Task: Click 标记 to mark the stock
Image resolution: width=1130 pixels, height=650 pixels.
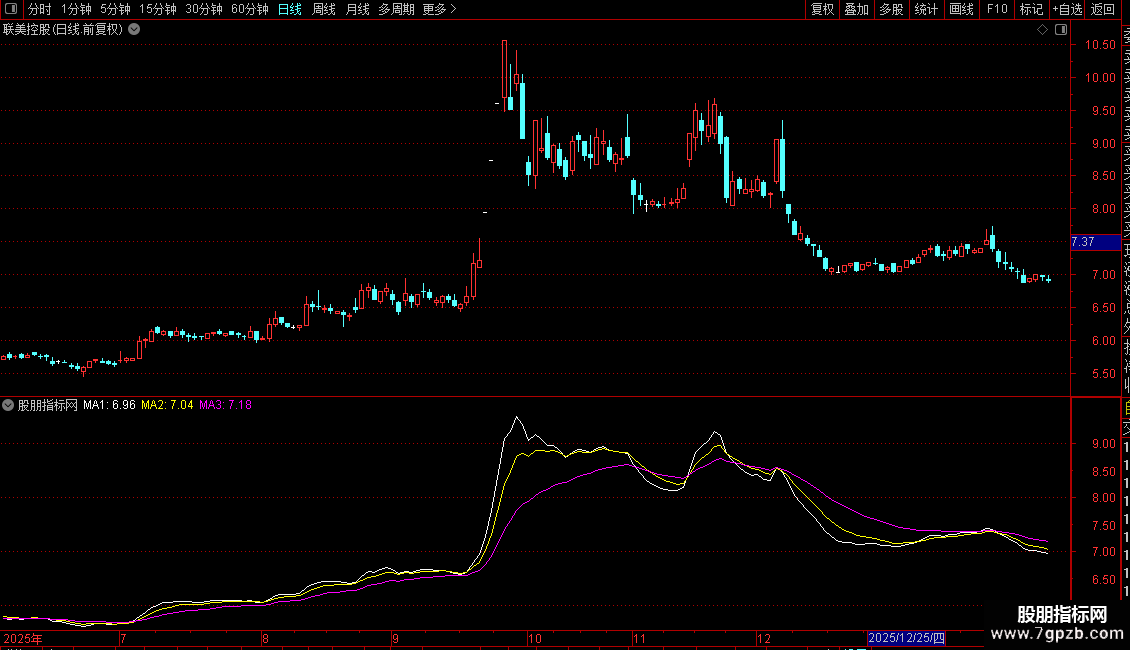Action: [x=1030, y=10]
